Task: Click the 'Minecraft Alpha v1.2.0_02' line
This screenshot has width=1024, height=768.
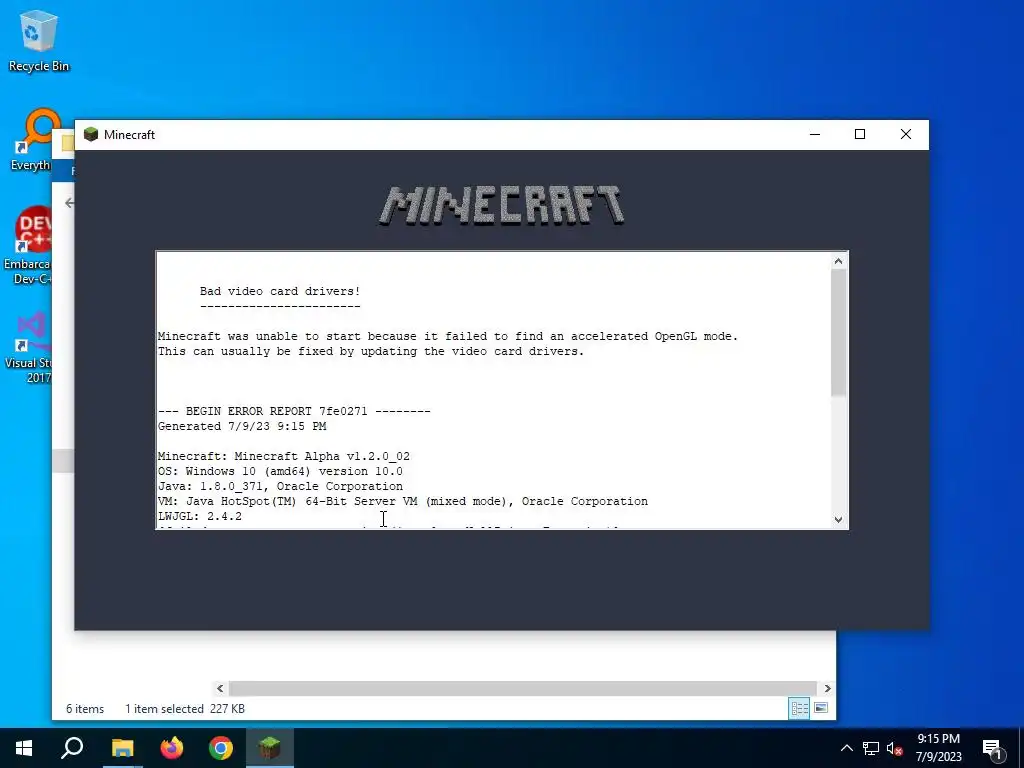Action: [x=284, y=456]
